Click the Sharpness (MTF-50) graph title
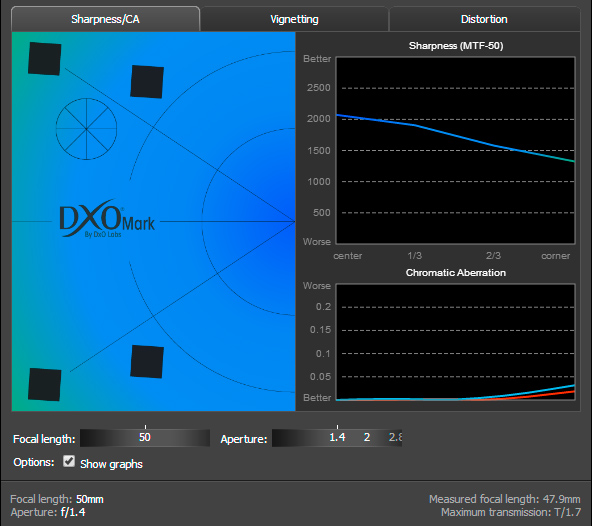The width and height of the screenshot is (592, 526). pyautogui.click(x=456, y=46)
